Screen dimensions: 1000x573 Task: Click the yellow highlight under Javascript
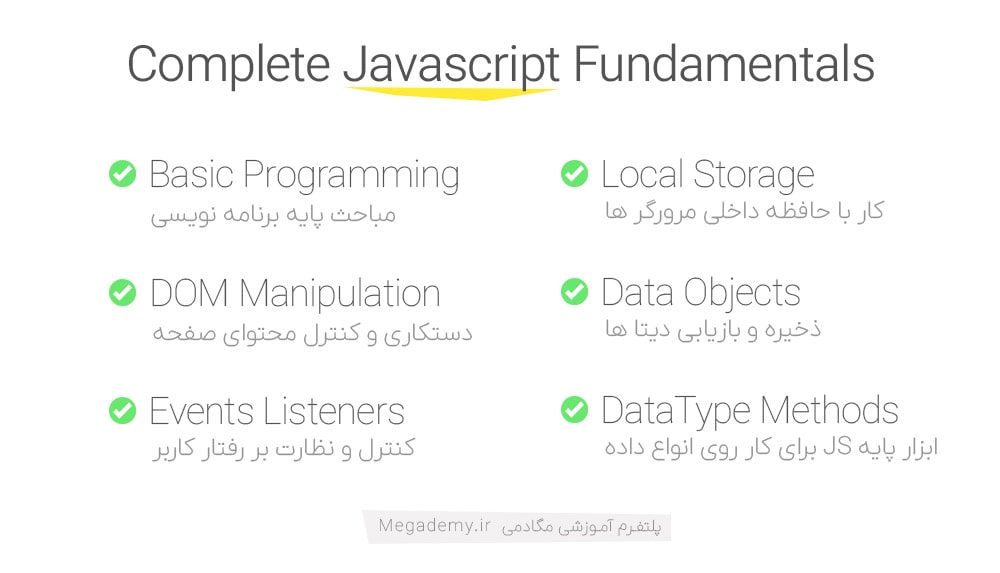pyautogui.click(x=452, y=94)
